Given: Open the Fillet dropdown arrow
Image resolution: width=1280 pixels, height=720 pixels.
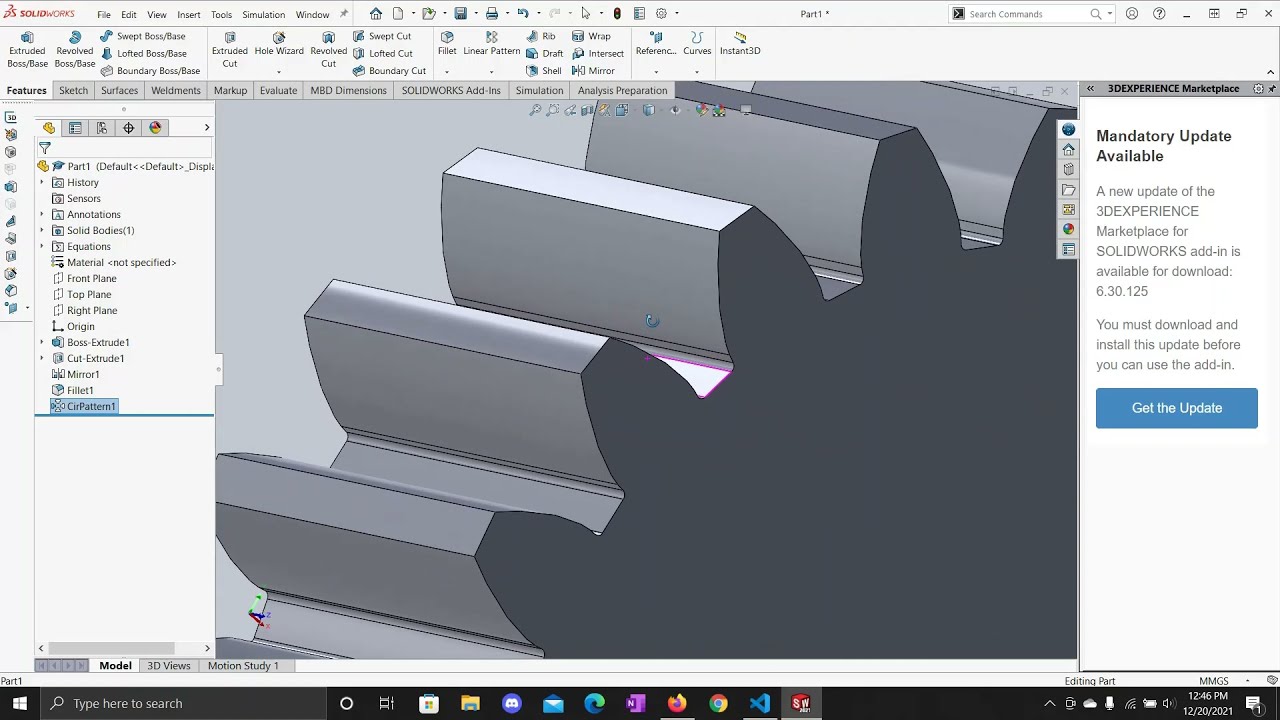Looking at the screenshot, I should coord(447,72).
